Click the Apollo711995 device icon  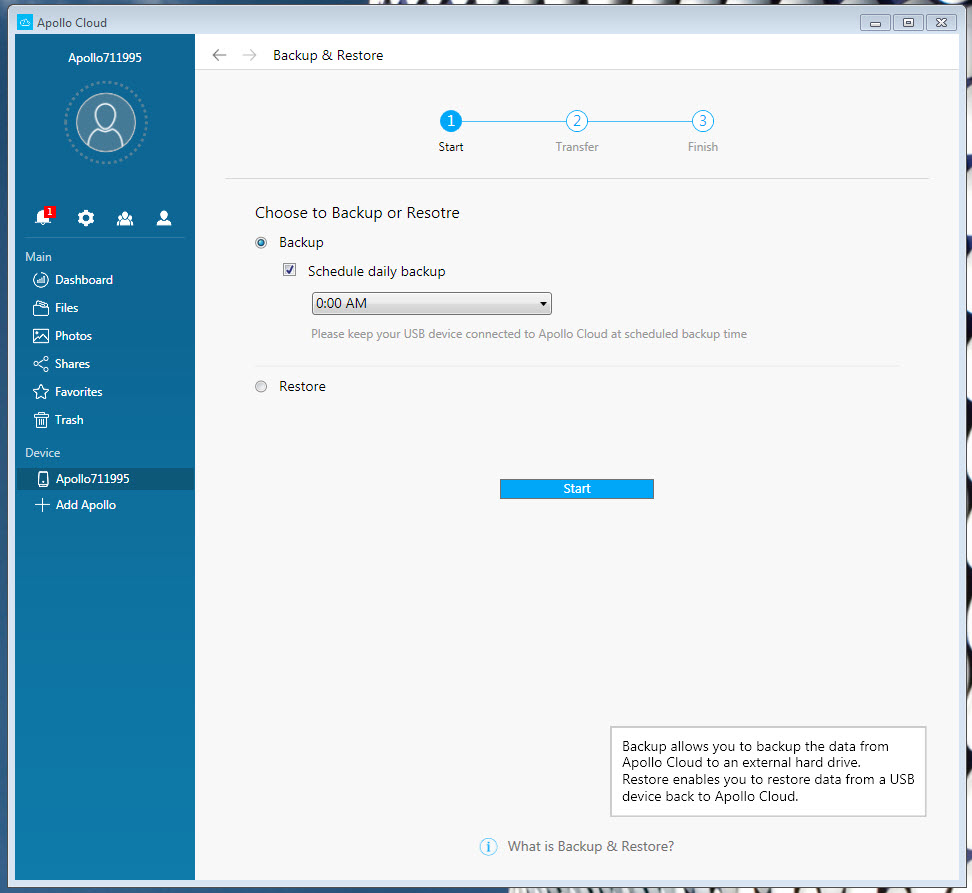pos(43,479)
